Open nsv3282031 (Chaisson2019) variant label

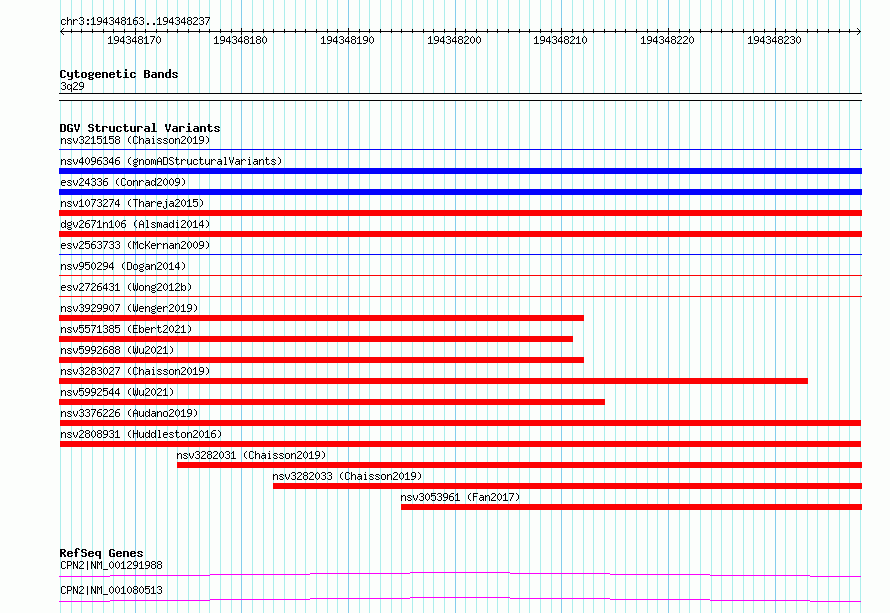(x=251, y=455)
